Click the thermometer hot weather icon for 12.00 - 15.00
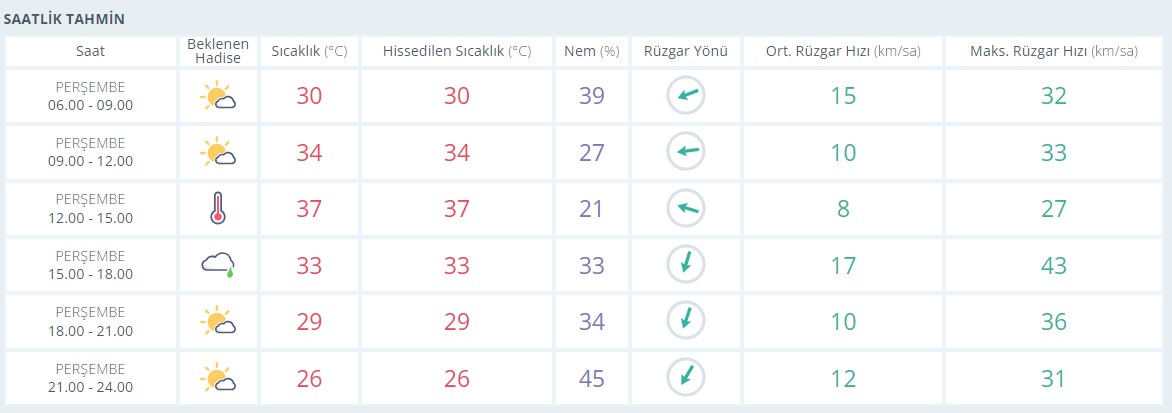Image resolution: width=1172 pixels, height=413 pixels. pyautogui.click(x=218, y=208)
